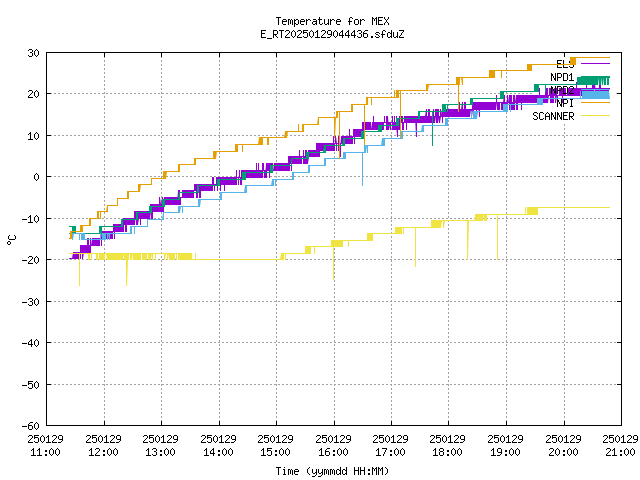Click the °C axis unit label
The image size is (640, 480).
point(11,240)
